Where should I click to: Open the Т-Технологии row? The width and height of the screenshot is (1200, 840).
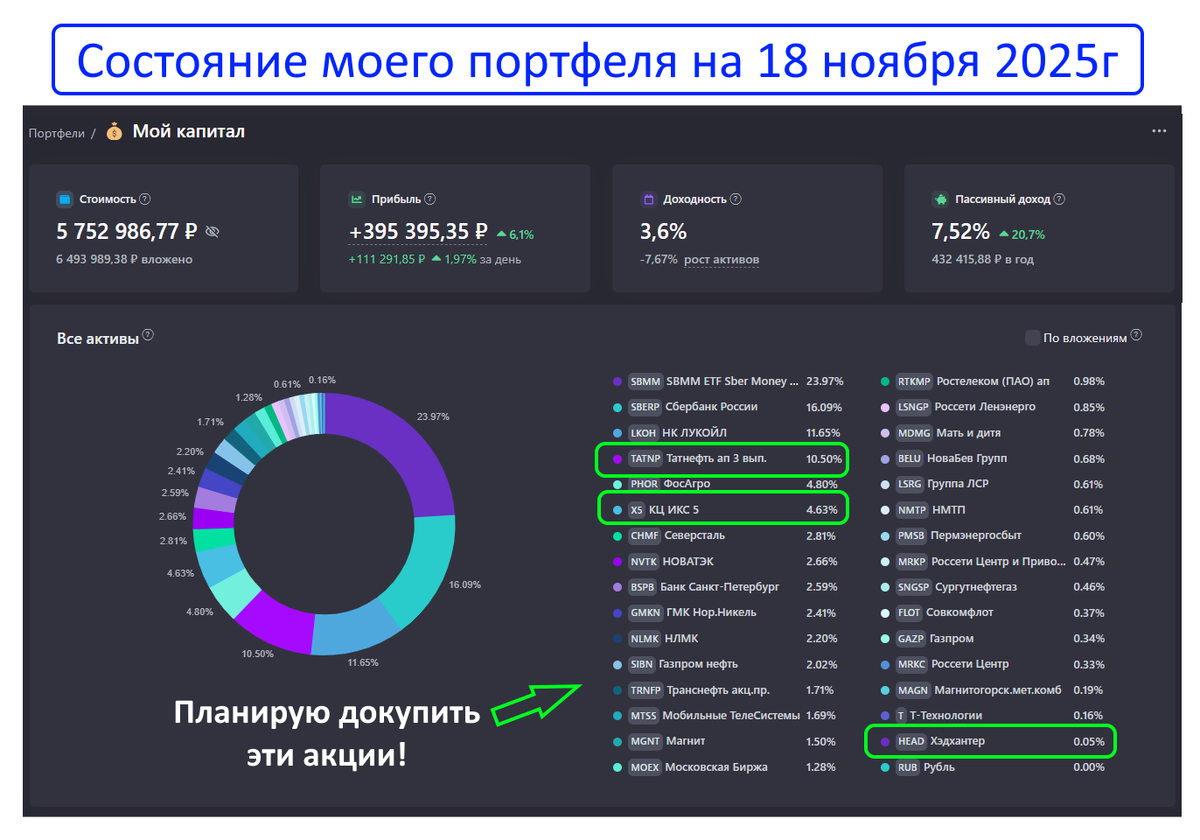pyautogui.click(x=994, y=716)
